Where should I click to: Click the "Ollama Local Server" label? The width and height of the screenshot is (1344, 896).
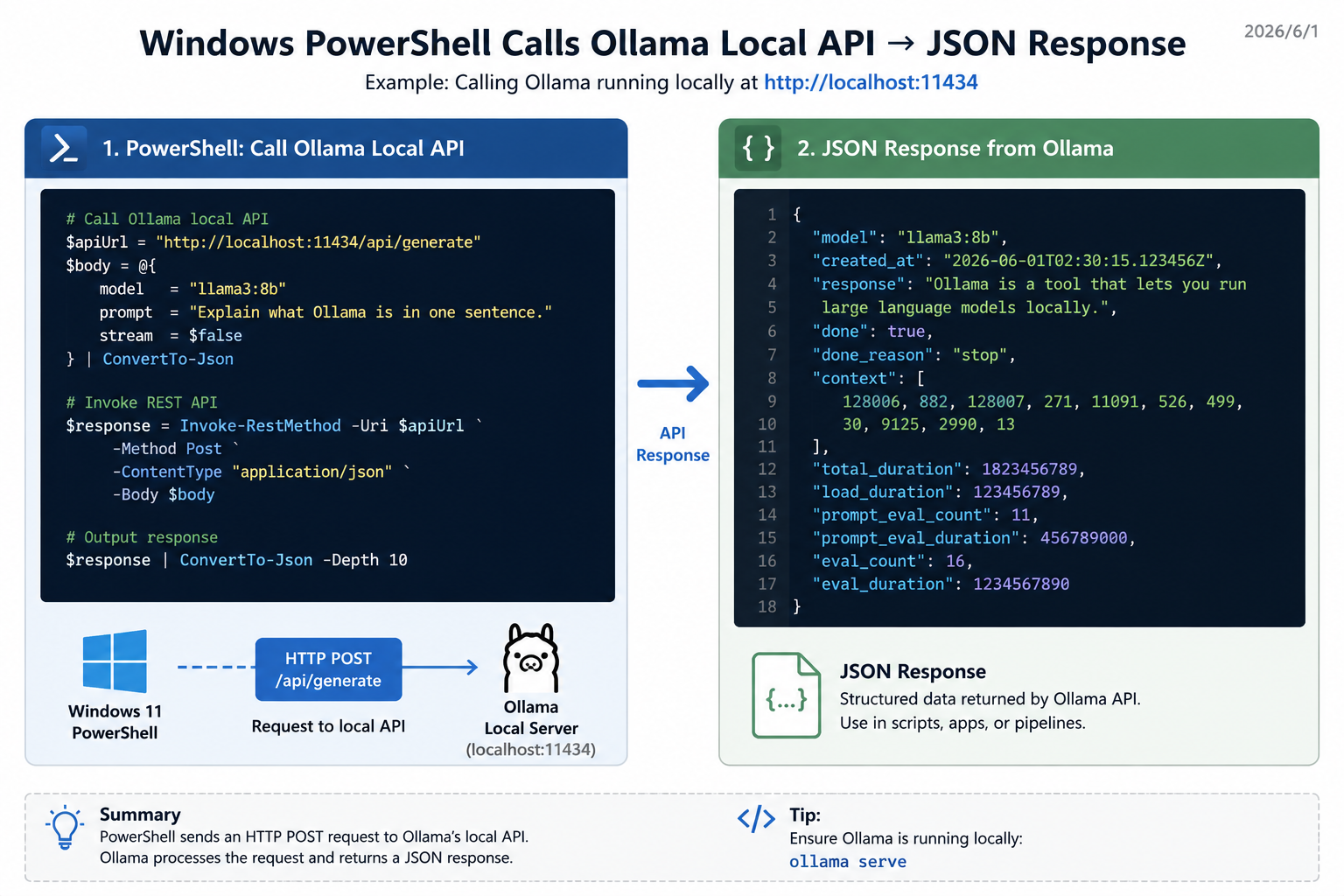531,717
